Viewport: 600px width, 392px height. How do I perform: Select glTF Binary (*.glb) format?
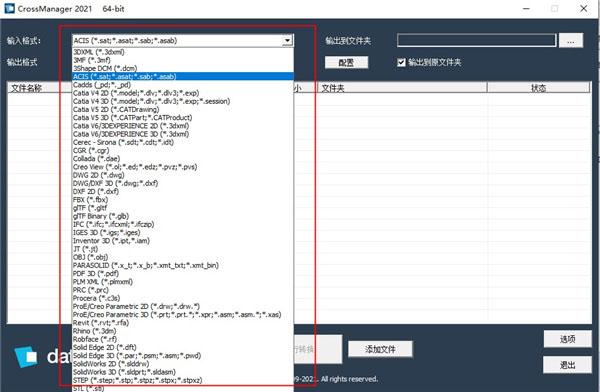(x=183, y=216)
